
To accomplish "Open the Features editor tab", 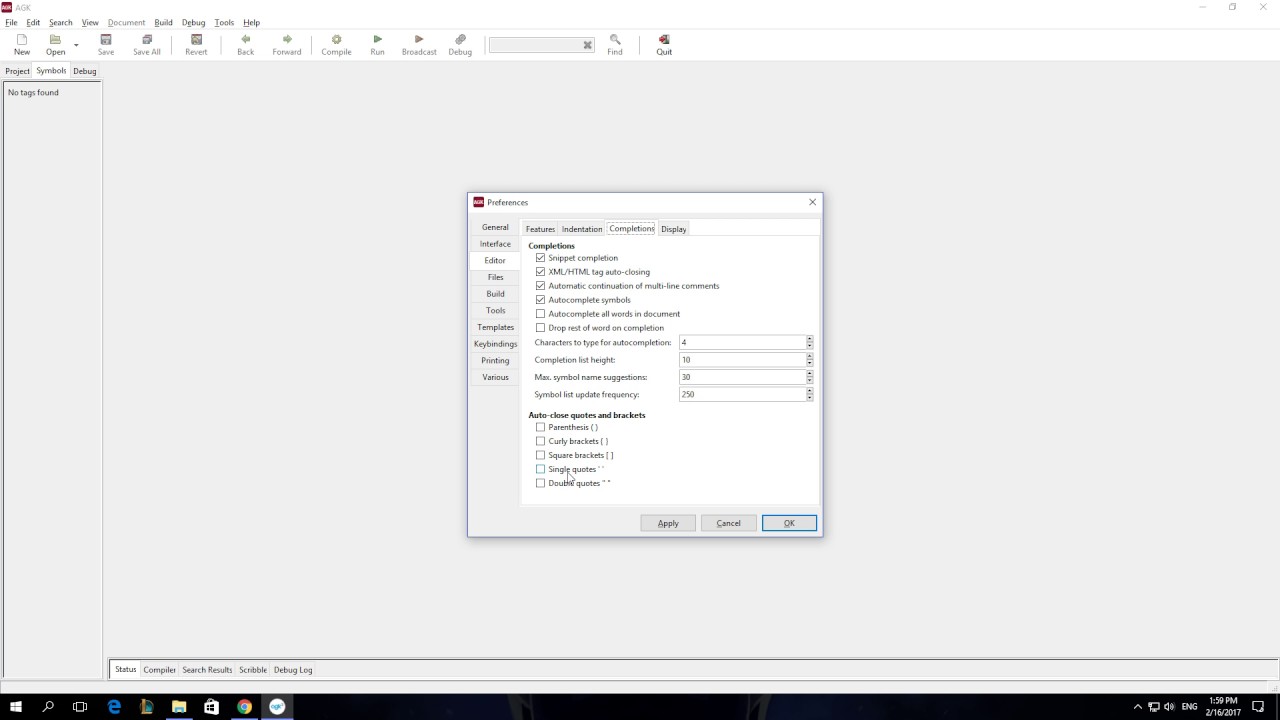I will click(540, 229).
